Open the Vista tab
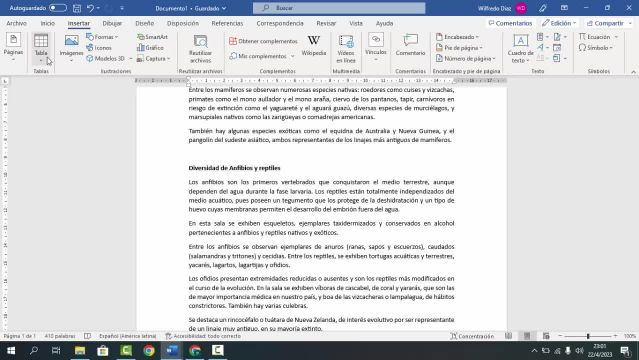 coord(356,23)
